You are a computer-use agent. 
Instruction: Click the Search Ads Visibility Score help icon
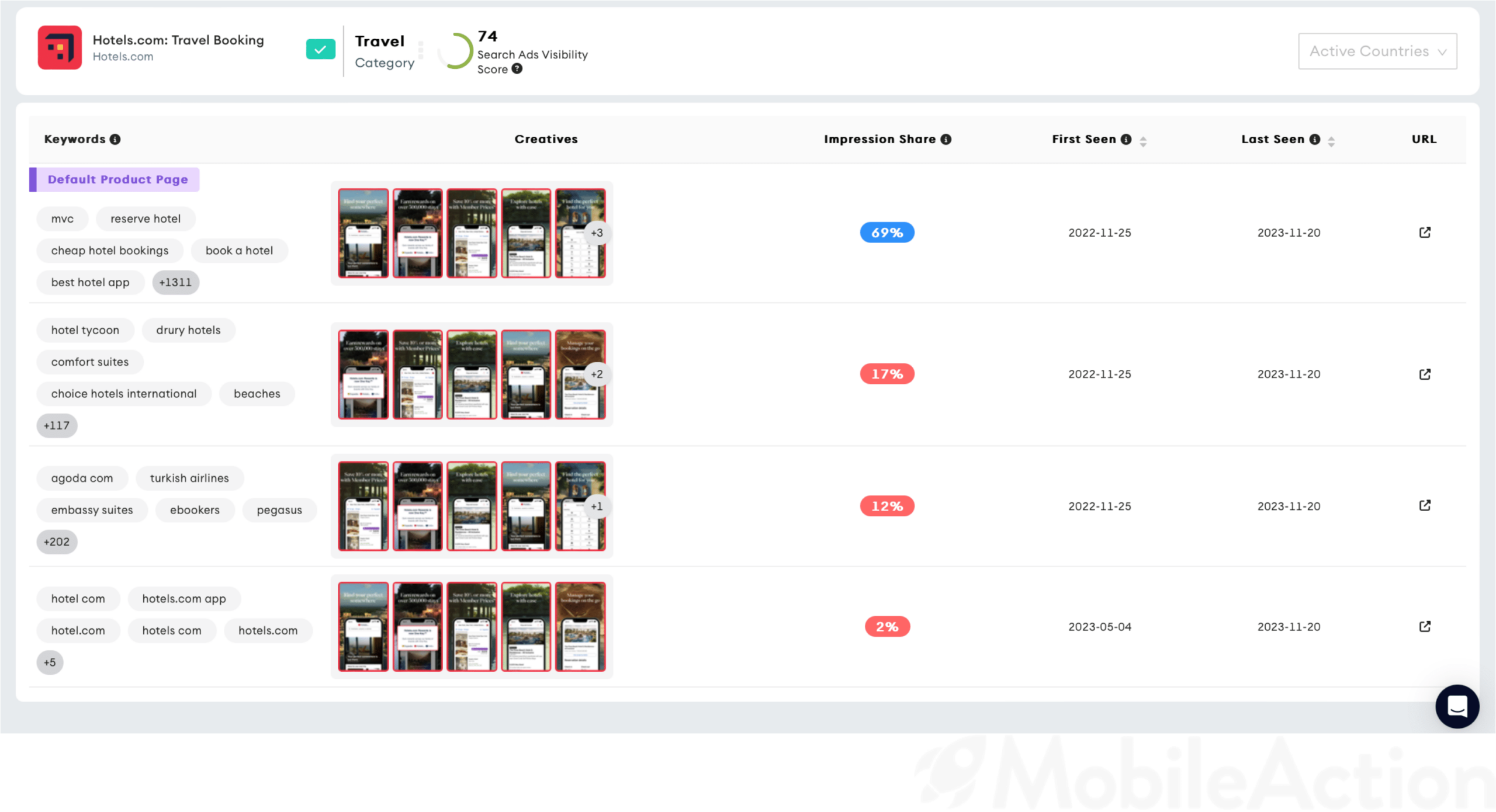(x=517, y=69)
